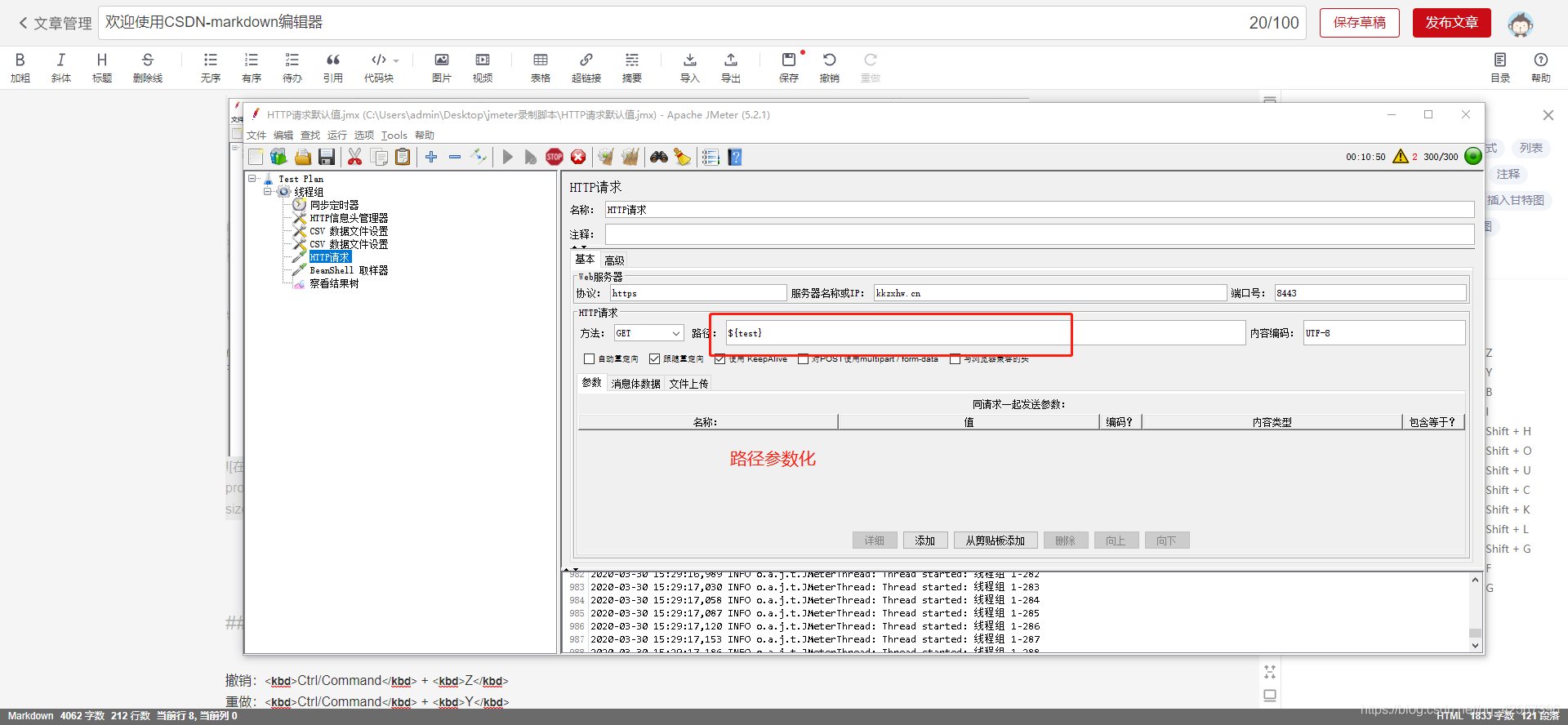Switch to the 消息体数据 tab

pos(635,384)
